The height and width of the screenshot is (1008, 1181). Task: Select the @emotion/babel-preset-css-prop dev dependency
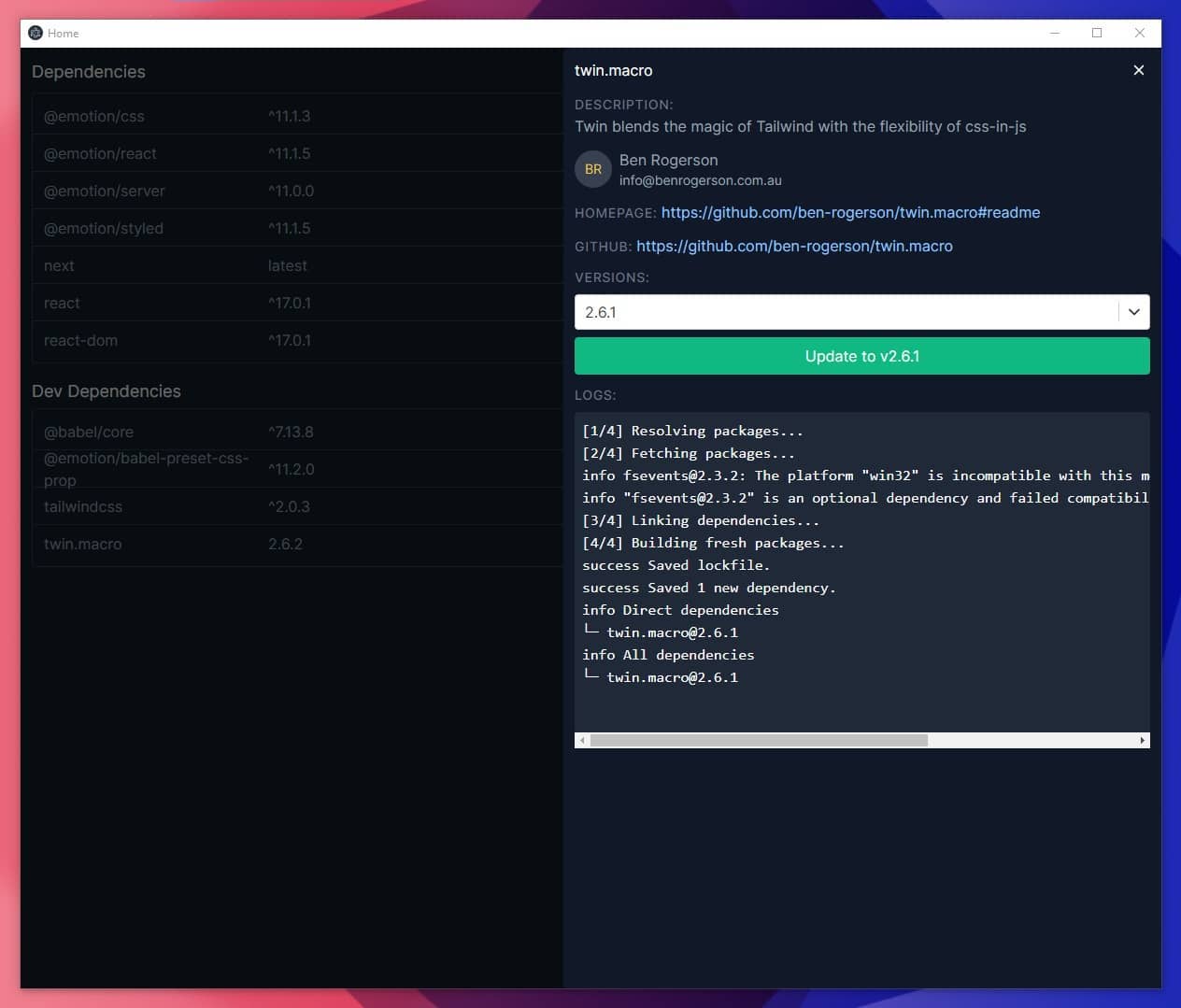297,469
